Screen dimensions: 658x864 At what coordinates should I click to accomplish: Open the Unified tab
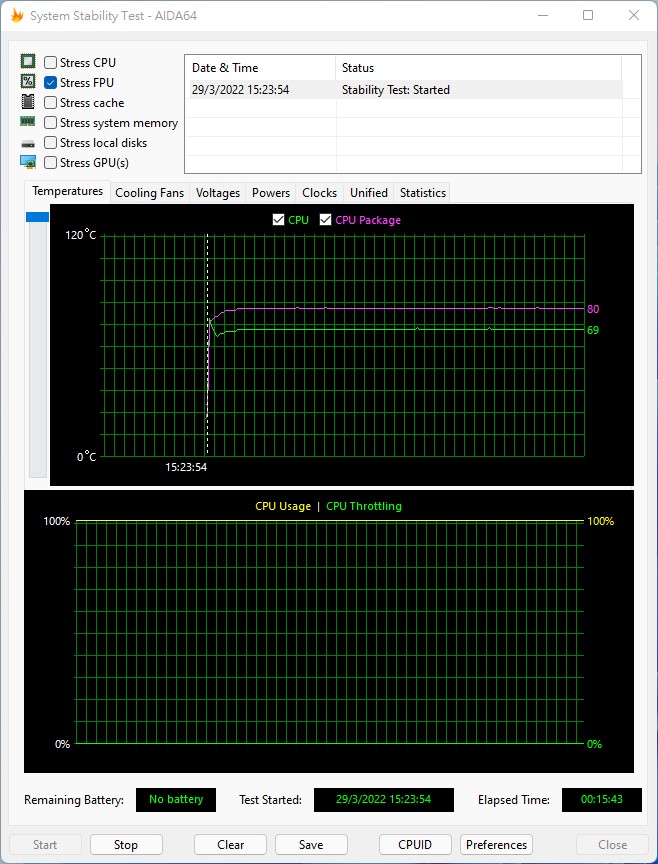[369, 193]
